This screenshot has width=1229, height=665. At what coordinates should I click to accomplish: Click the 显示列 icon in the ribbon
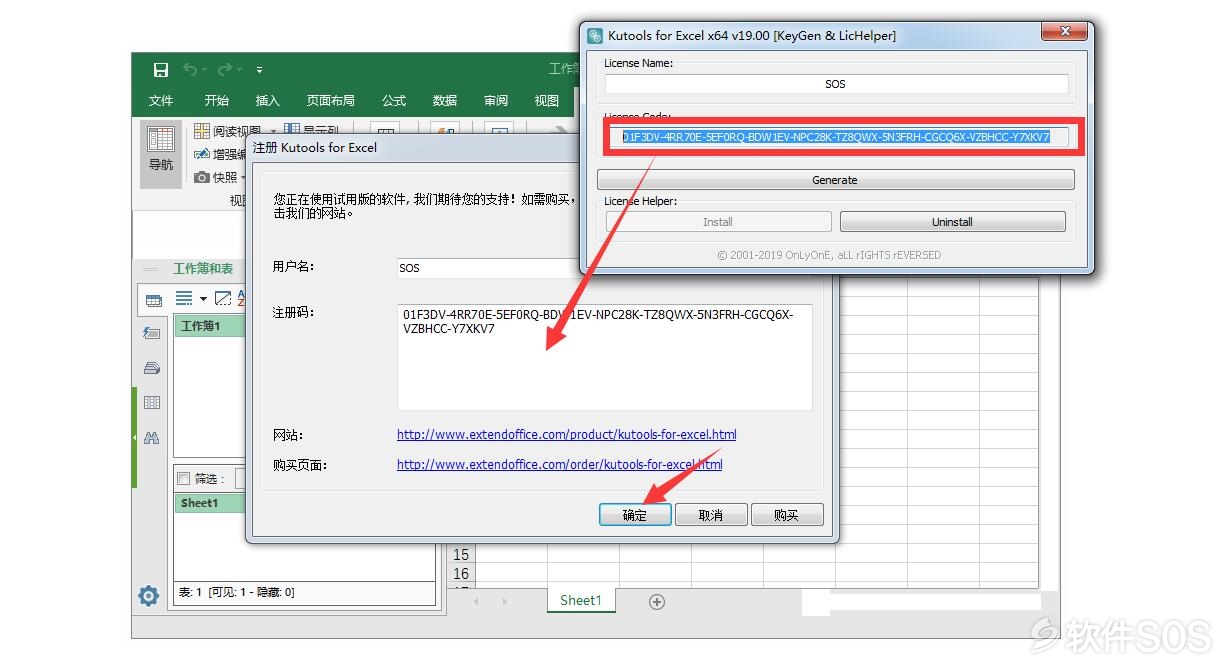coord(292,130)
